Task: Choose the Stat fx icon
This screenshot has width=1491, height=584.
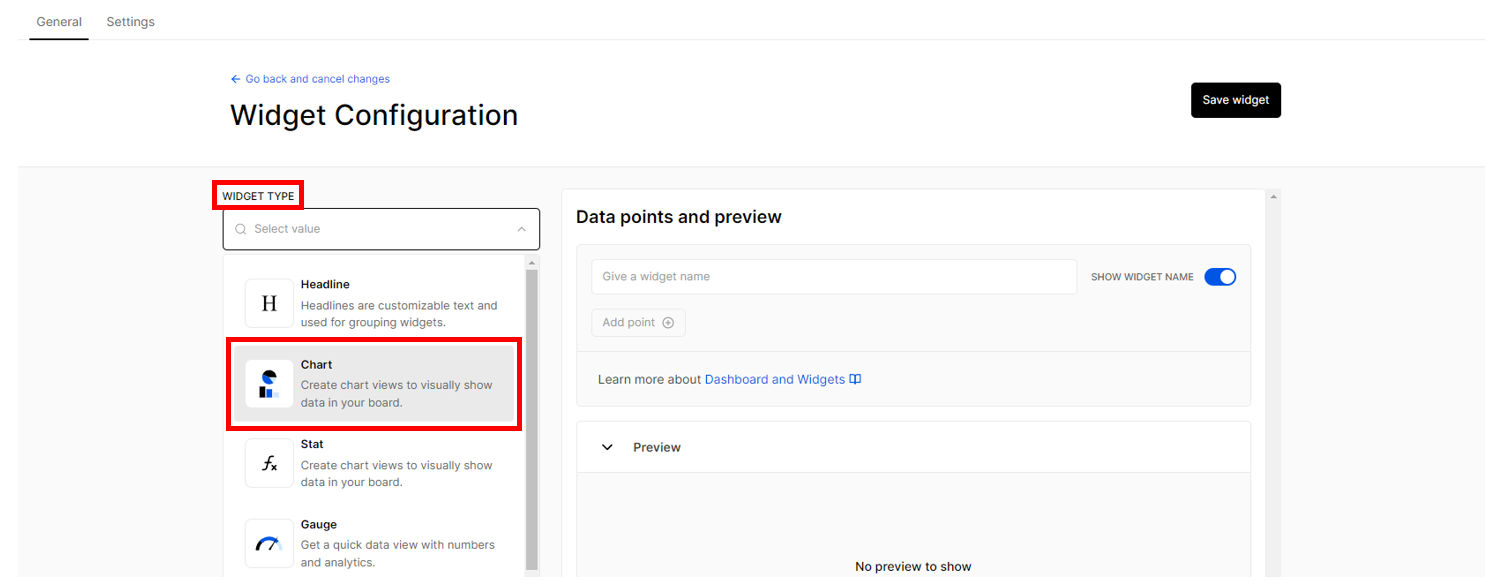Action: pyautogui.click(x=269, y=463)
